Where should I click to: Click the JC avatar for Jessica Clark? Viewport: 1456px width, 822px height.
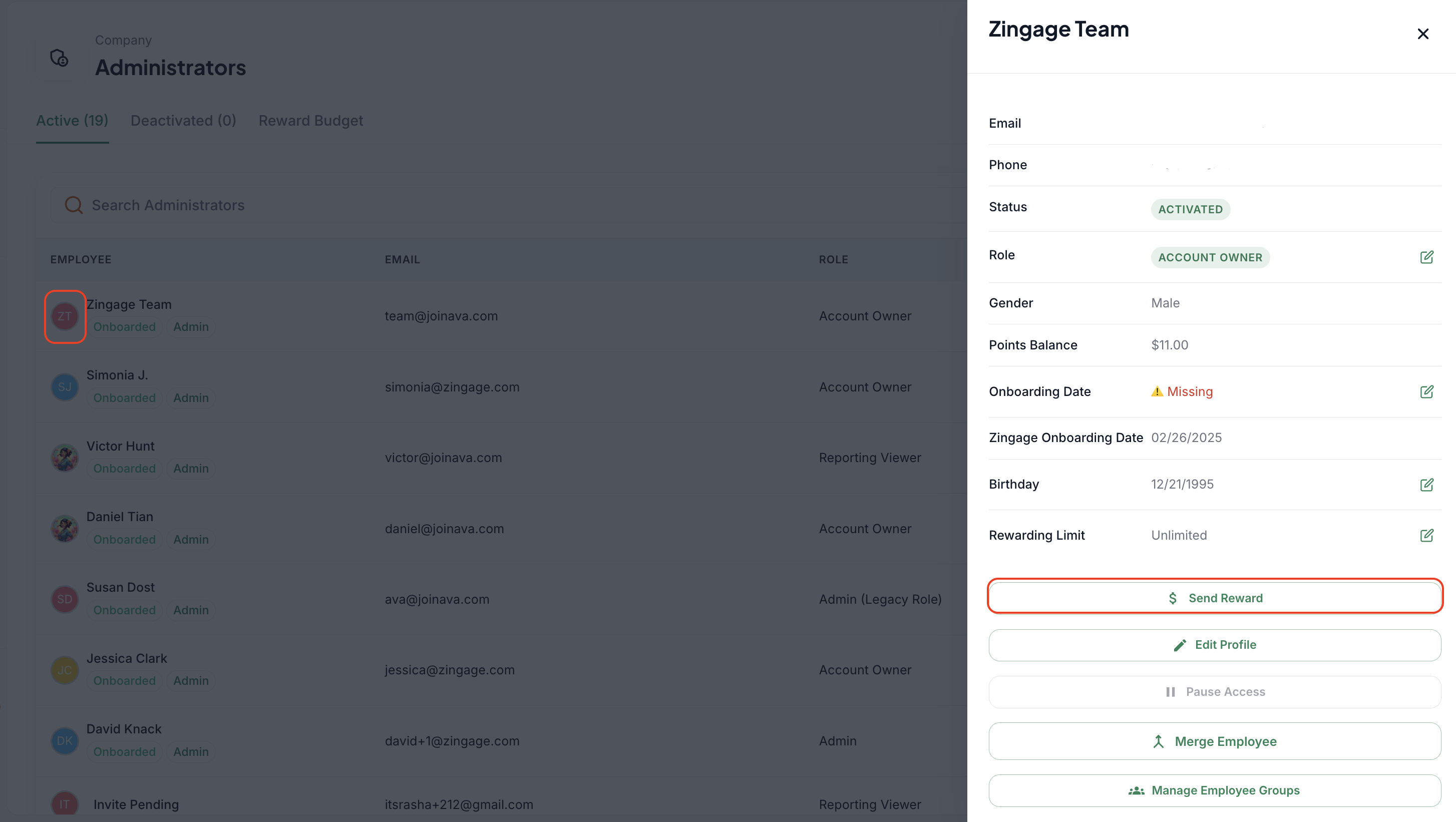coord(65,670)
